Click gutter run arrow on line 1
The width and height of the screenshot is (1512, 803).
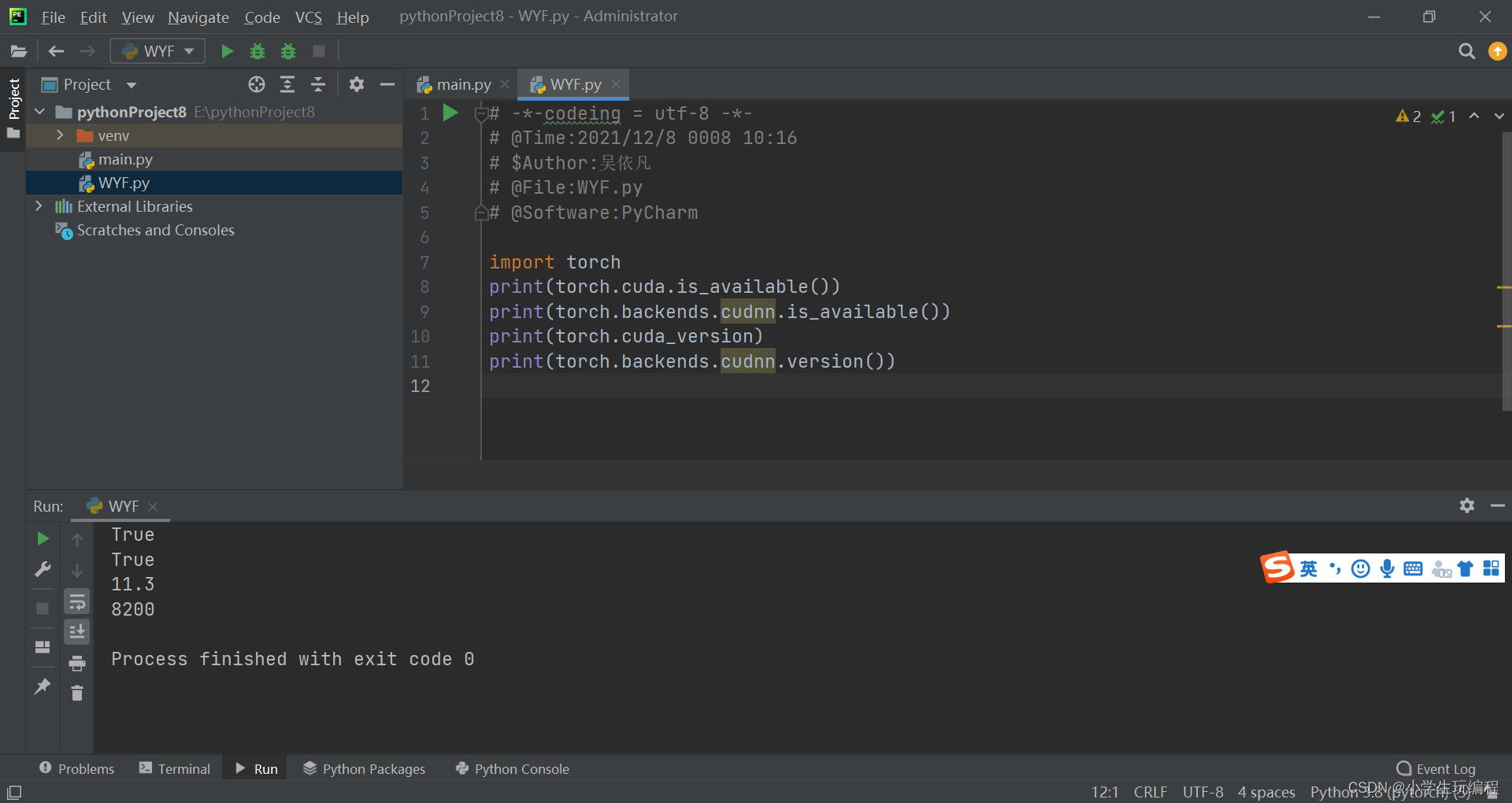click(450, 113)
